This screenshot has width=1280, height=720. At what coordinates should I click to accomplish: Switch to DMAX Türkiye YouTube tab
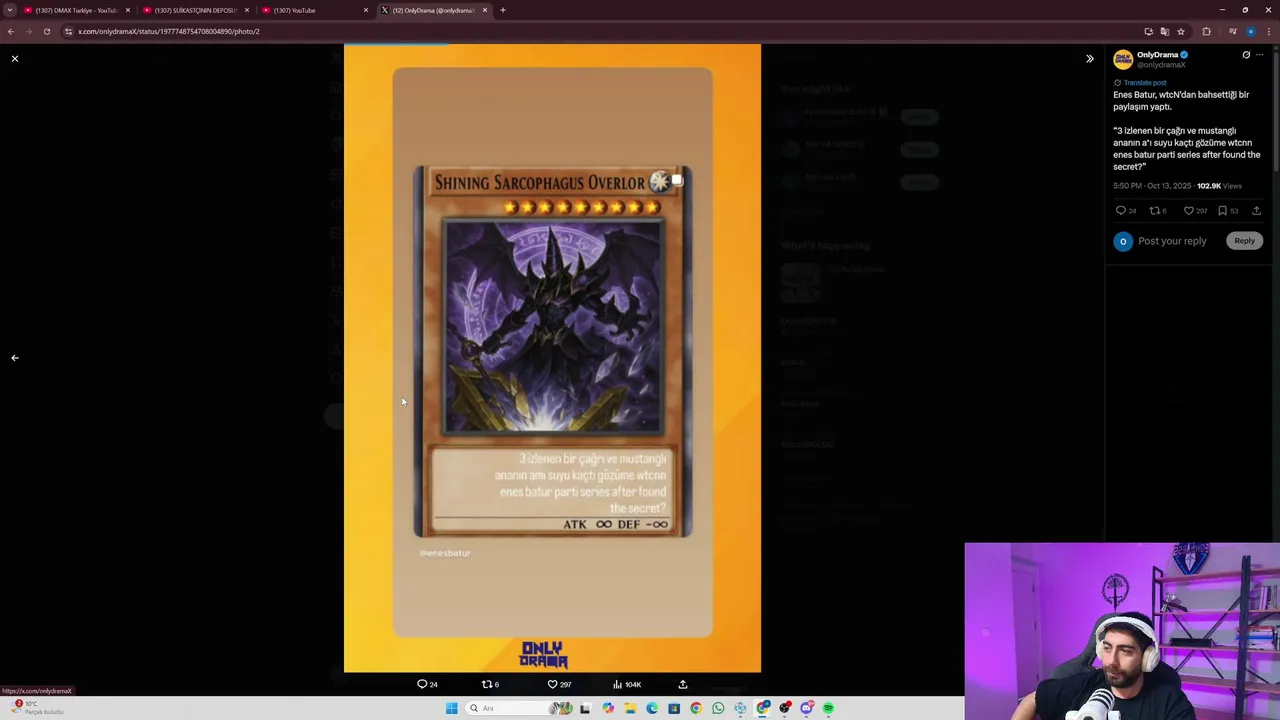point(75,10)
